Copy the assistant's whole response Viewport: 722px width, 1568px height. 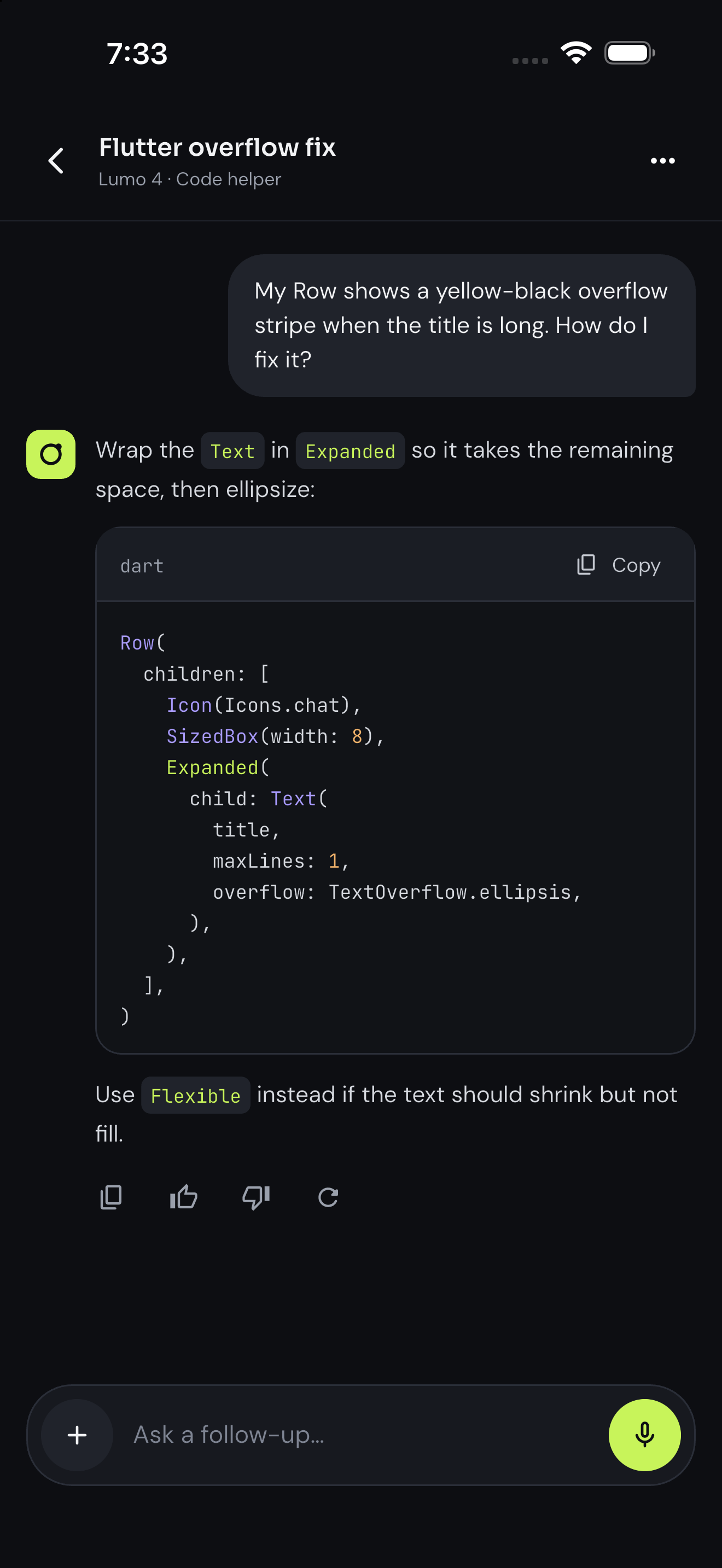coord(111,1197)
